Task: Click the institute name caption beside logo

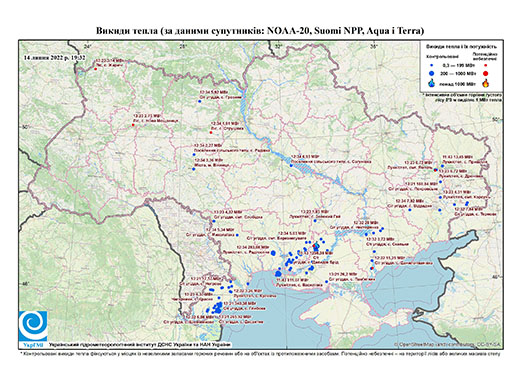Action: point(140,345)
